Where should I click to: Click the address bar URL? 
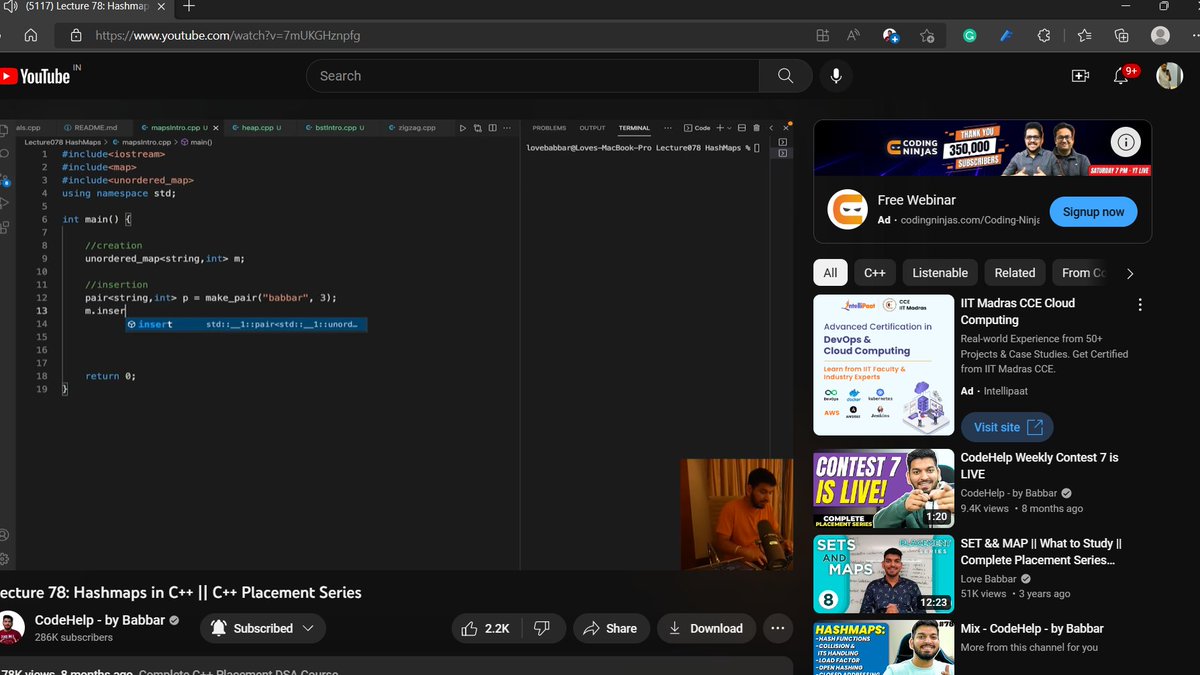(x=228, y=35)
